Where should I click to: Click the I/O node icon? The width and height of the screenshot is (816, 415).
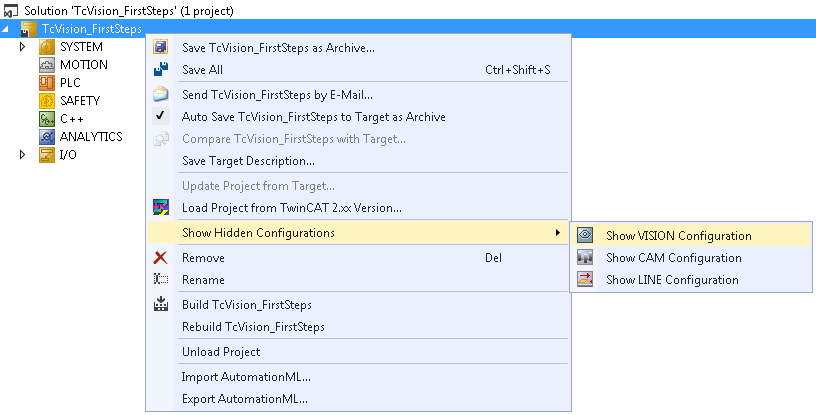pos(47,155)
